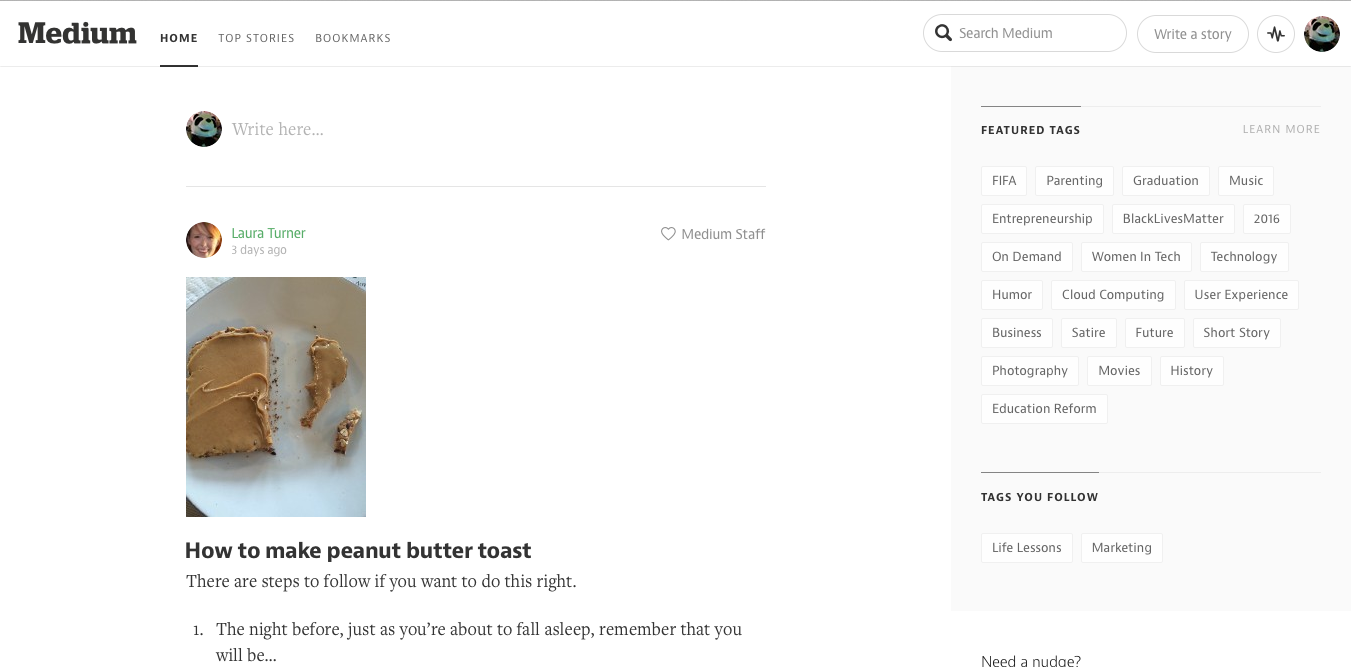Switch to the Top Stories tab
Image resolution: width=1351 pixels, height=667 pixels.
(256, 38)
